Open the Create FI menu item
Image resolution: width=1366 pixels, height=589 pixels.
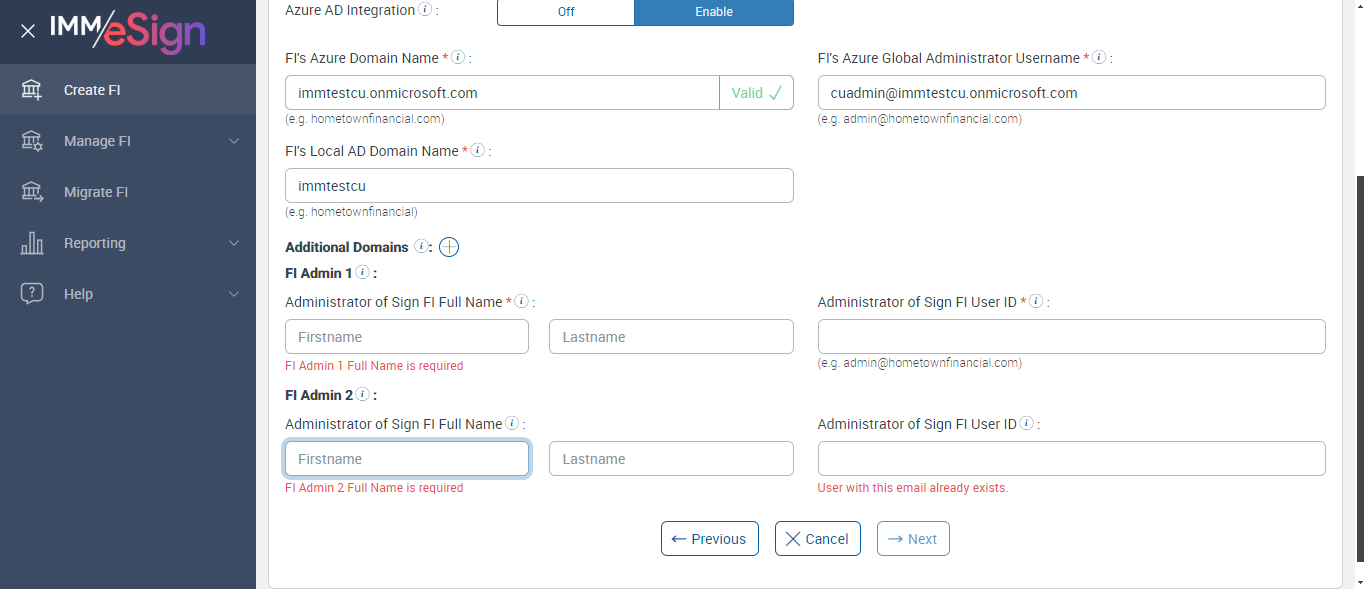coord(92,90)
